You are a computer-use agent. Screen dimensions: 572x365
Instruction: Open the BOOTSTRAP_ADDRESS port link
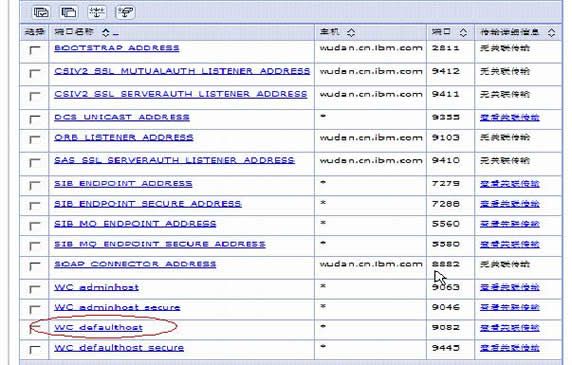point(117,48)
